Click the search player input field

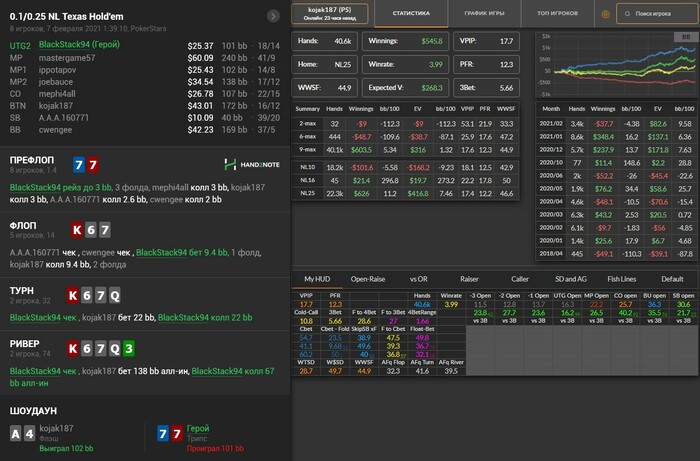657,14
